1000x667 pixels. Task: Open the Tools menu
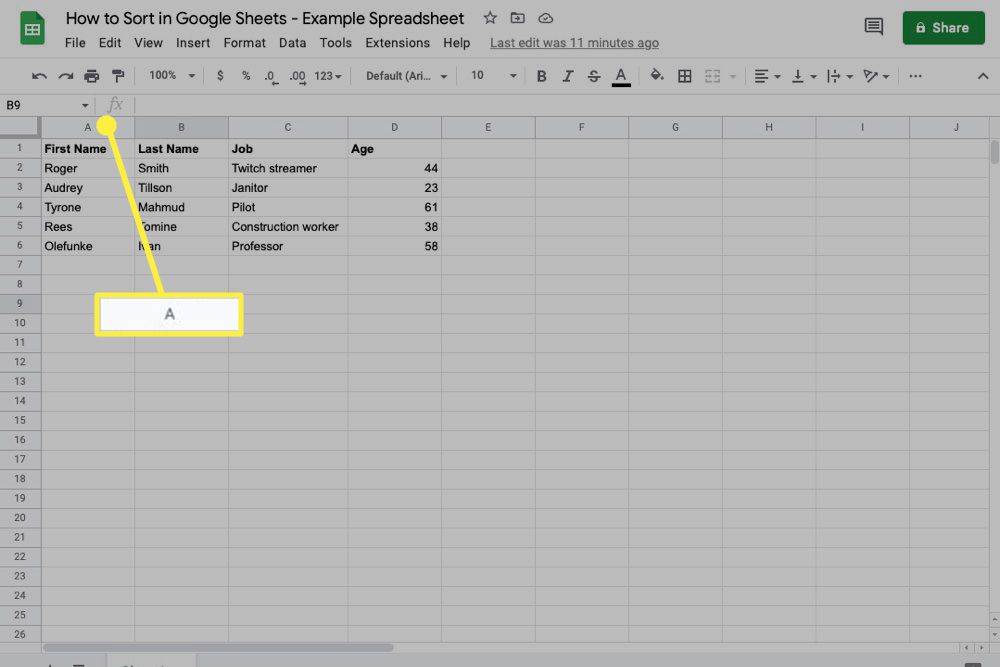tap(335, 43)
